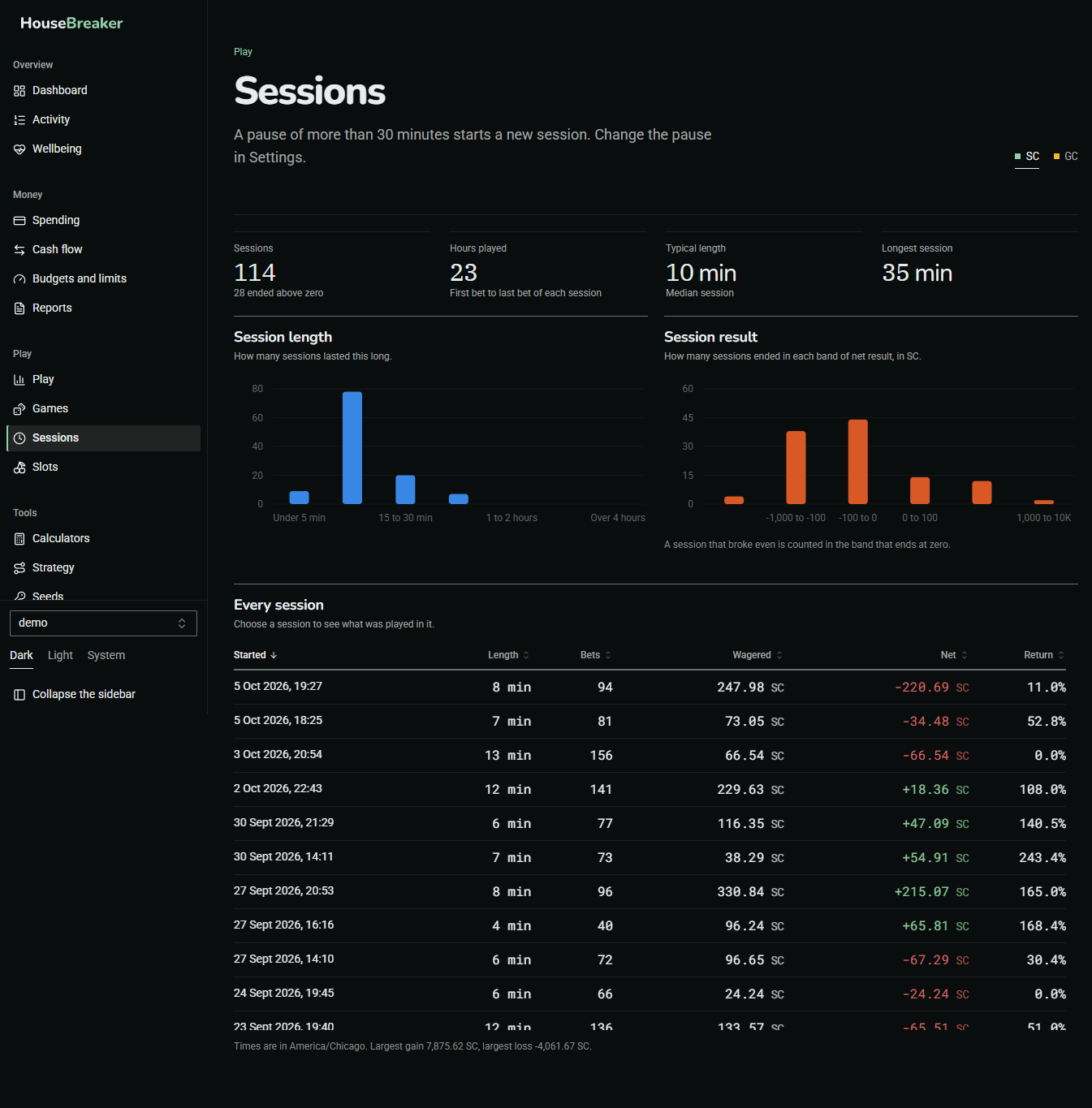Click the 0 to 100 orange bar

920,491
